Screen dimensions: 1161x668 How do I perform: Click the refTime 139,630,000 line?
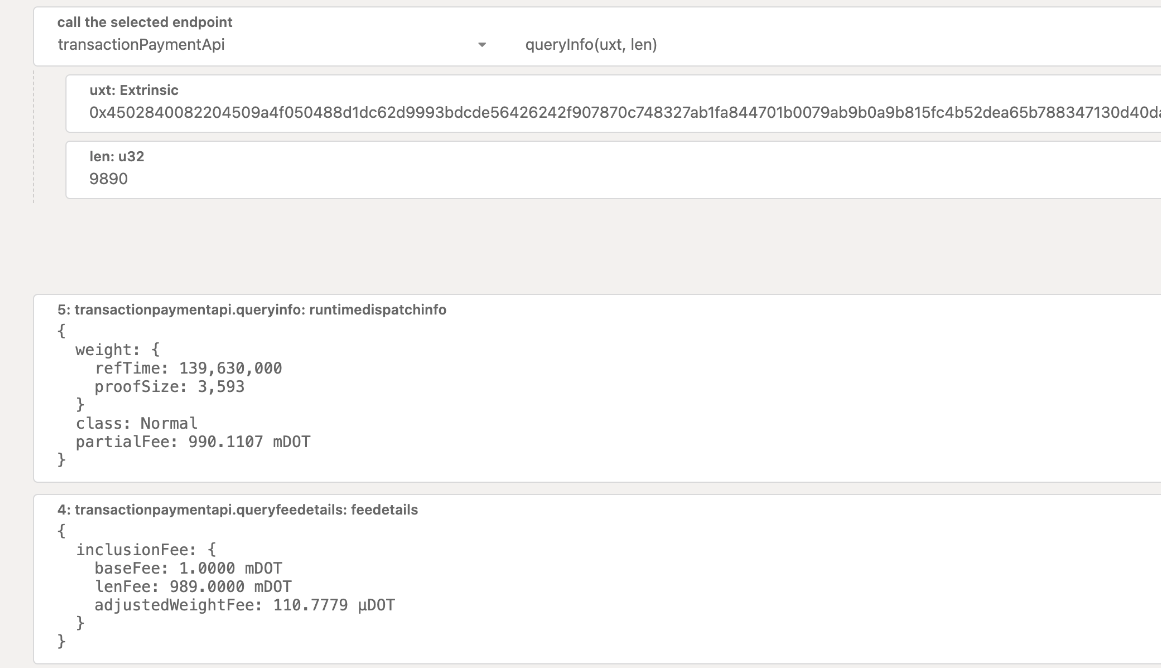pyautogui.click(x=188, y=368)
